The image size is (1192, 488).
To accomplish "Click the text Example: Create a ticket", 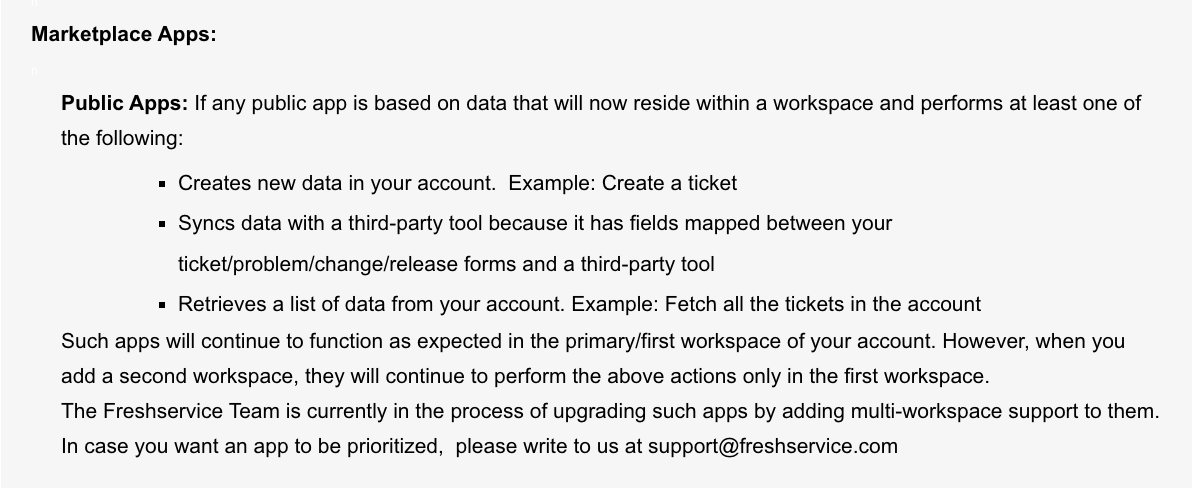I will point(623,183).
